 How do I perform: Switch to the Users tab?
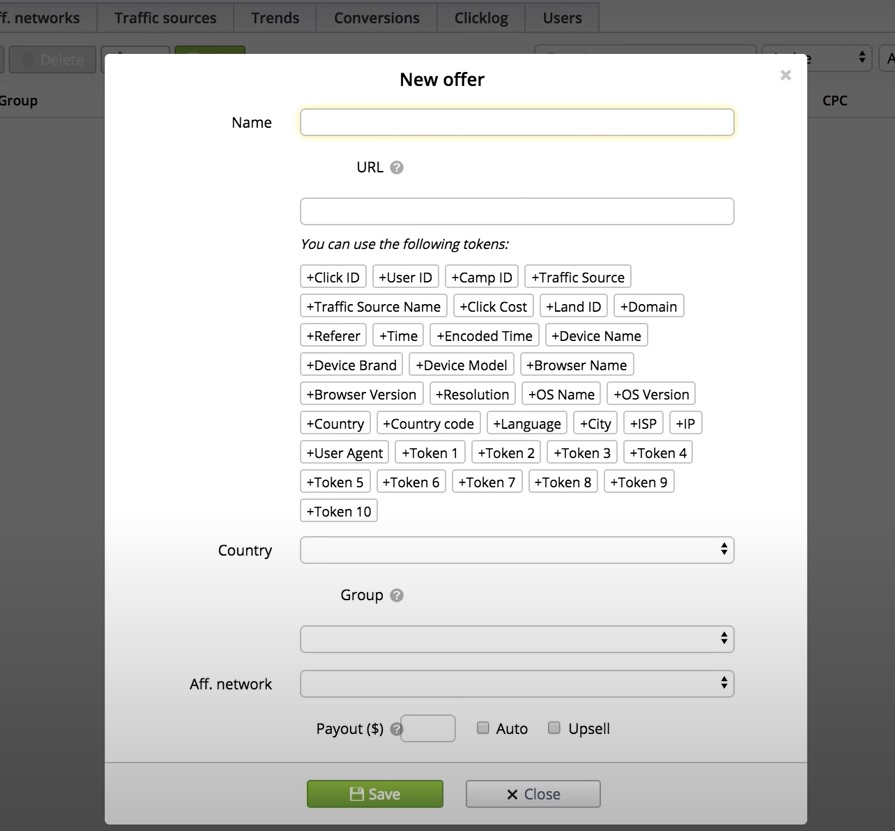(562, 18)
